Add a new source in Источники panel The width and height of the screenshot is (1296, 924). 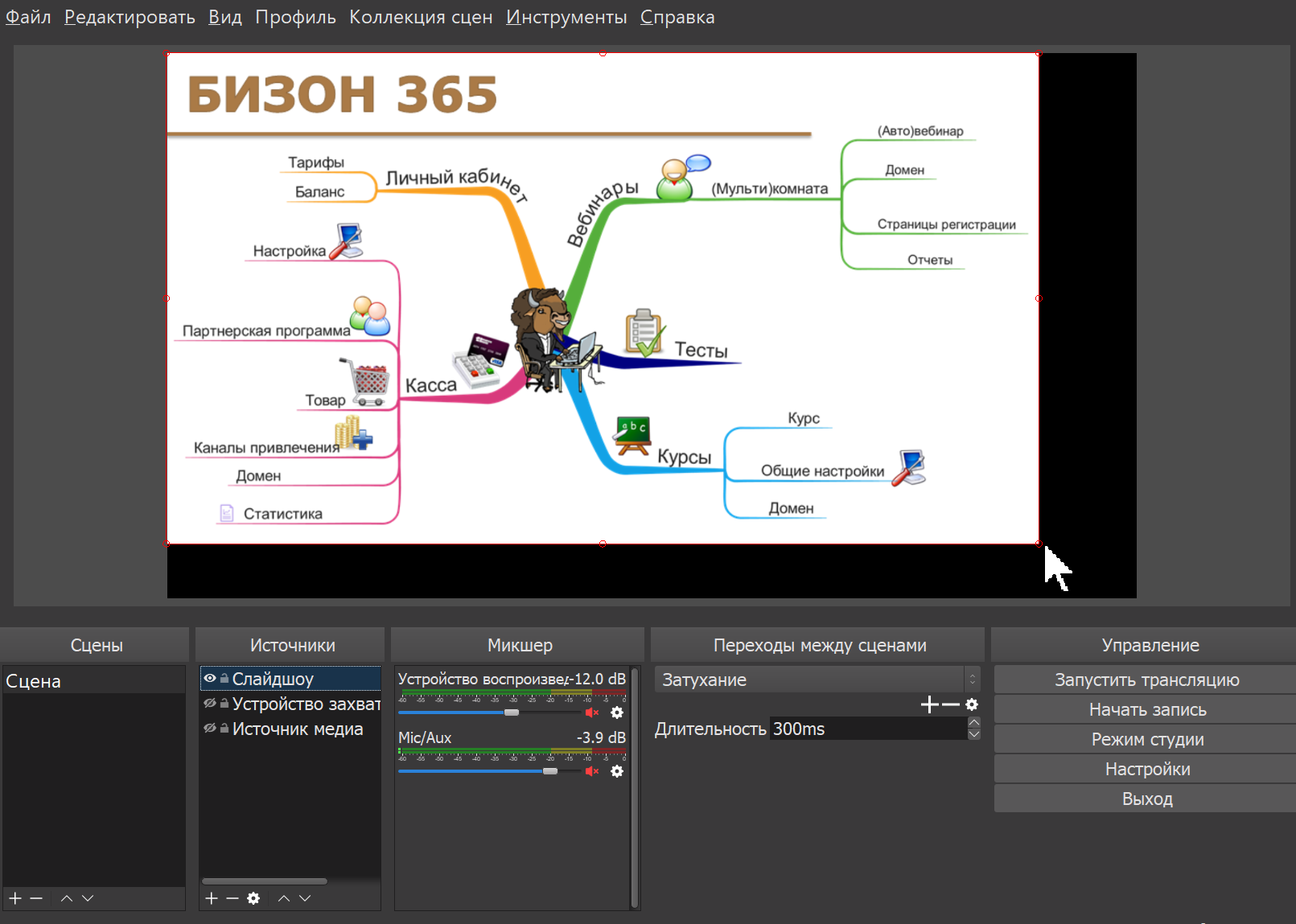coord(212,898)
